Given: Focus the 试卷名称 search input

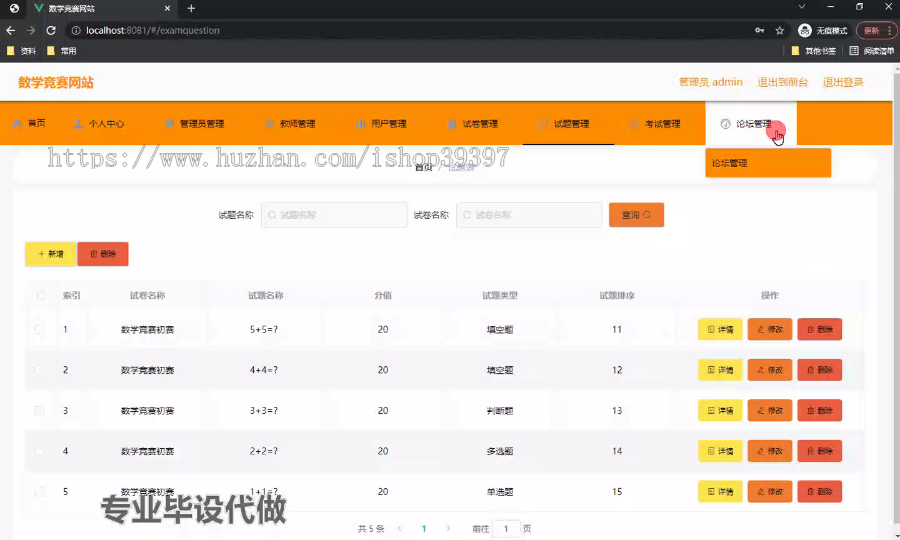Looking at the screenshot, I should click(529, 215).
